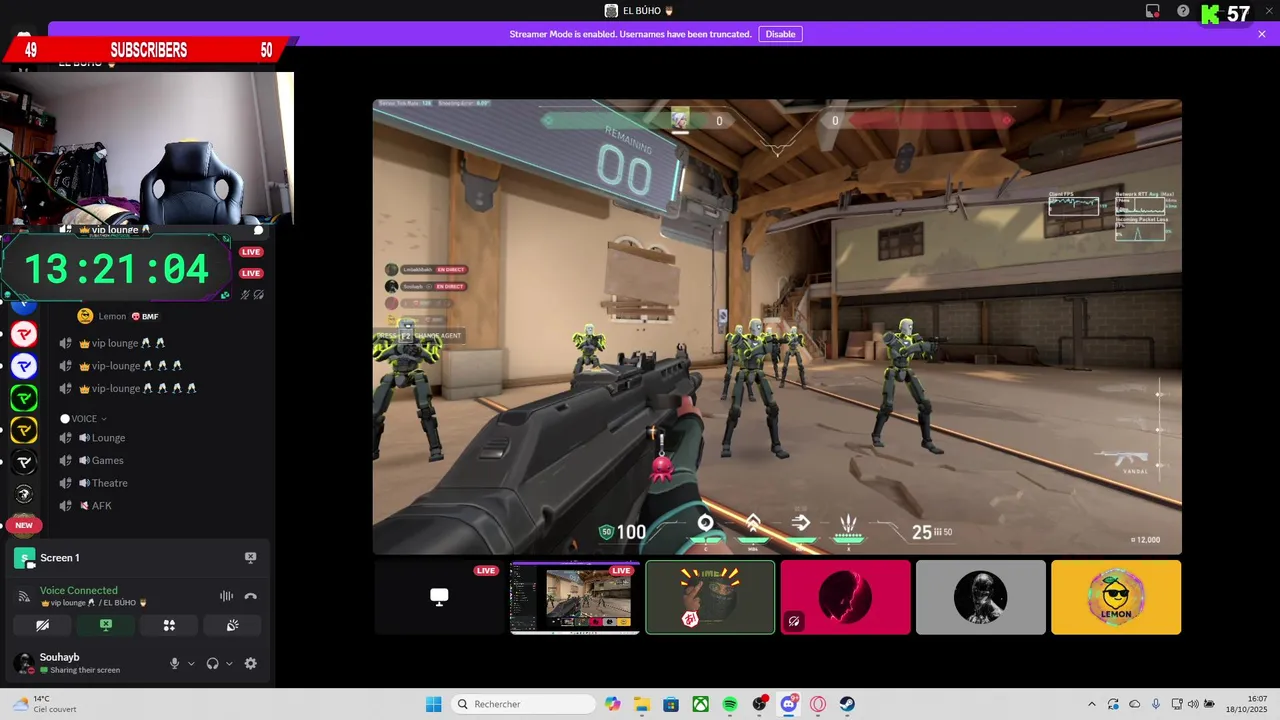
Task: Toggle screen share button in voice panel
Action: tap(105, 625)
